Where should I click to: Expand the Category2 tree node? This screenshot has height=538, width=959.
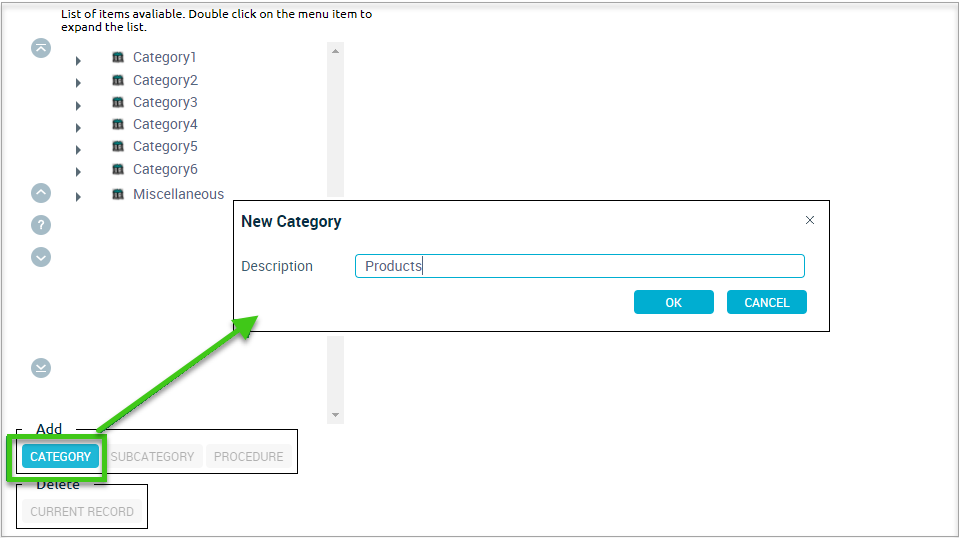[x=78, y=83]
